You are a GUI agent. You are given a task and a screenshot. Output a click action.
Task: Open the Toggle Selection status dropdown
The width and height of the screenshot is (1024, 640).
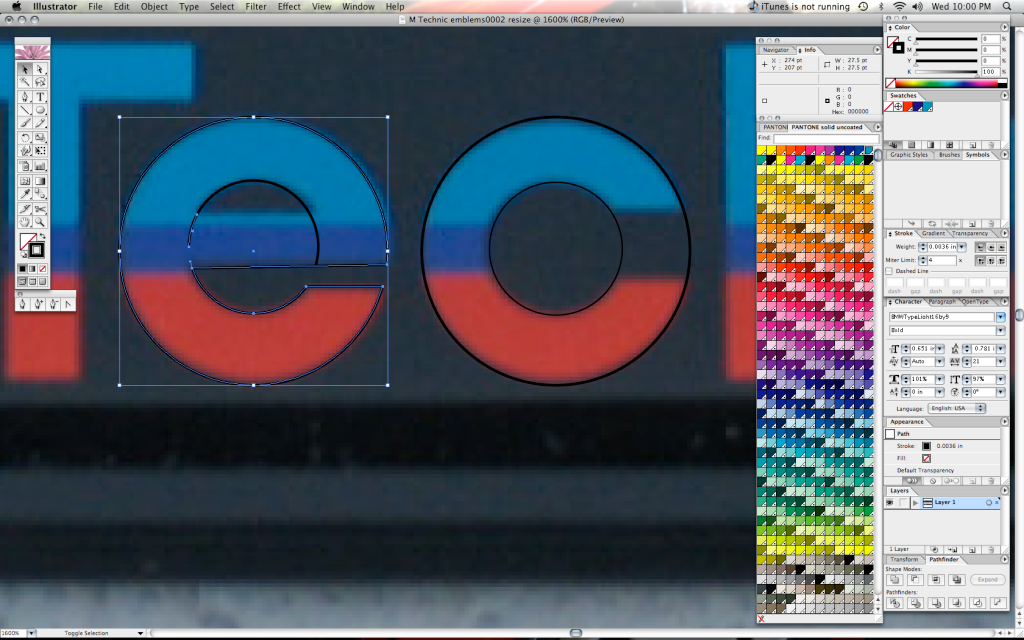140,633
